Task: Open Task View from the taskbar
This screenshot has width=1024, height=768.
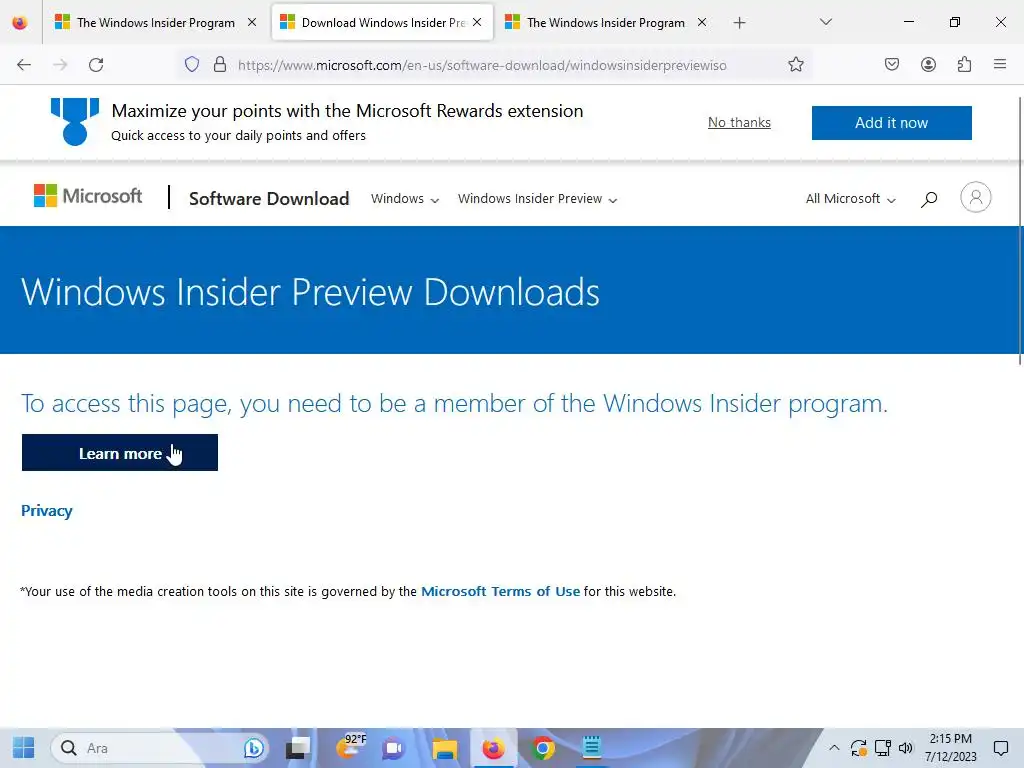Action: tap(298, 748)
